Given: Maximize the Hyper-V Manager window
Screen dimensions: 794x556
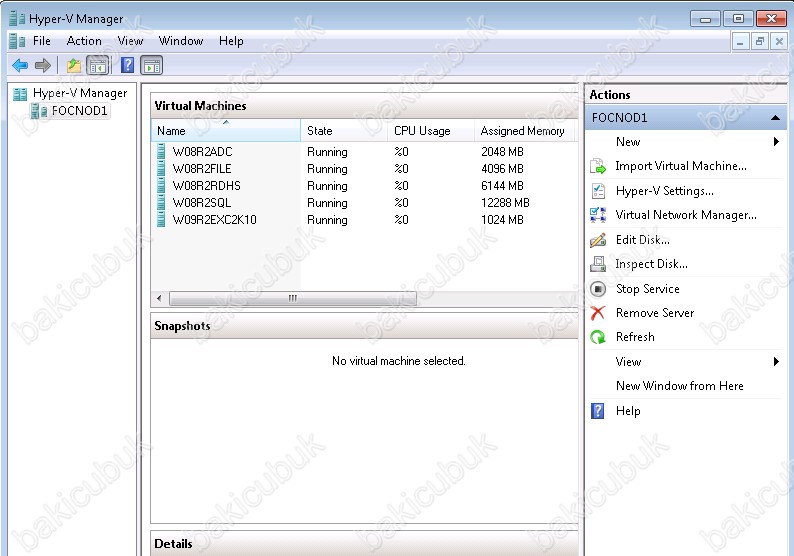Looking at the screenshot, I should (x=738, y=19).
